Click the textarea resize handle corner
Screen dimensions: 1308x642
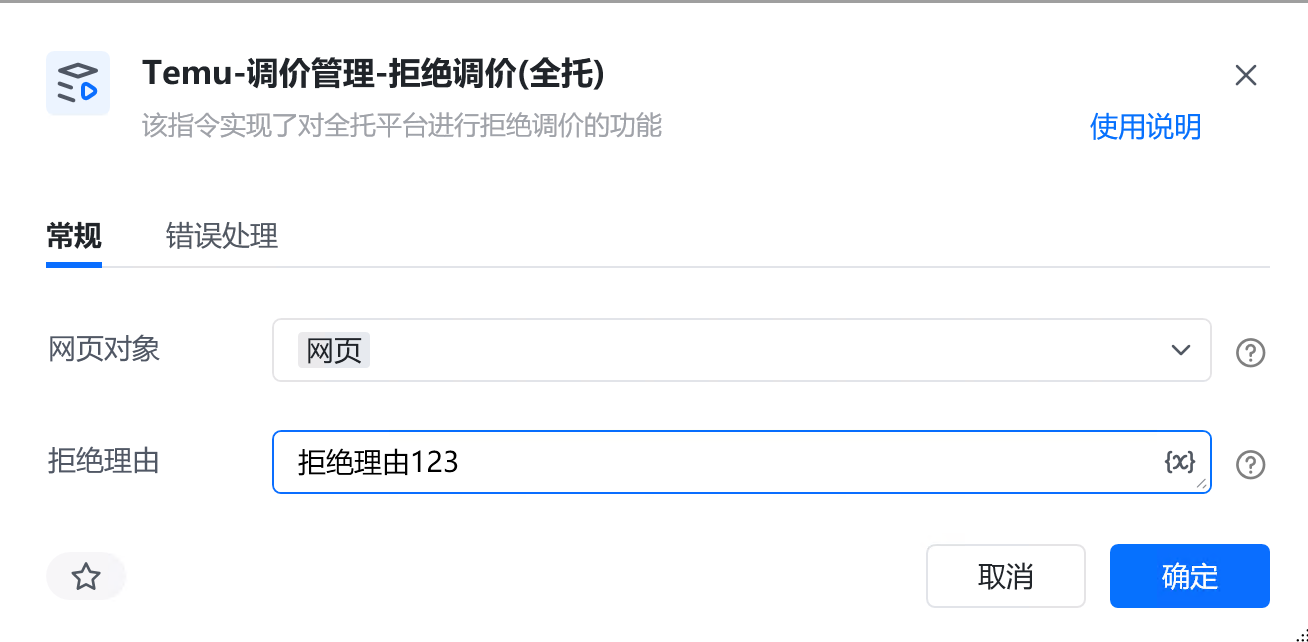[x=1201, y=485]
